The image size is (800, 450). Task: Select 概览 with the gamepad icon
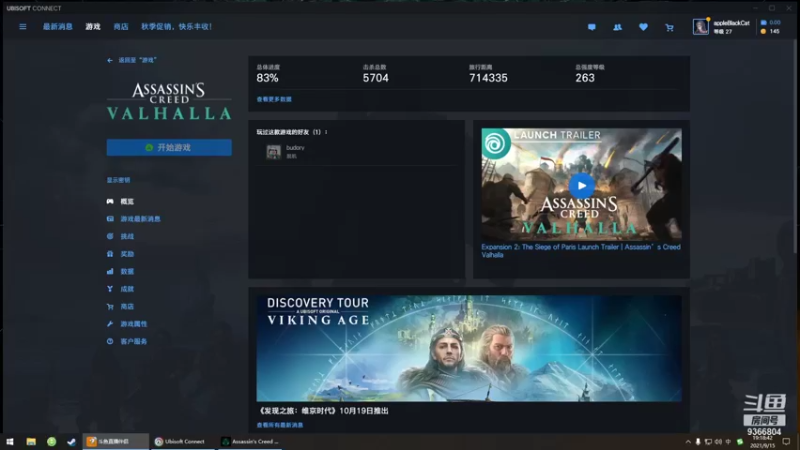point(120,202)
